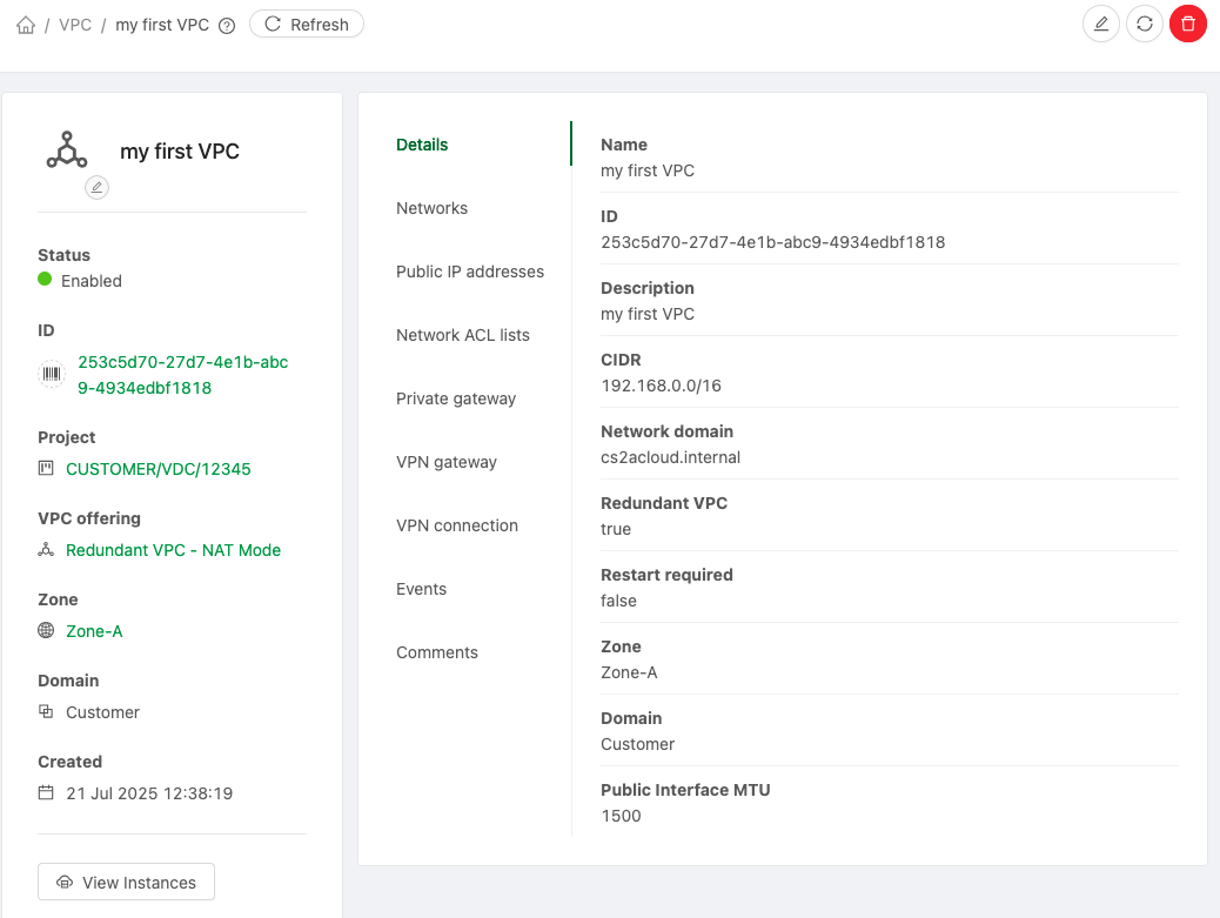Click the VPC offering icon beside Redundant VPC
Image resolution: width=1220 pixels, height=918 pixels.
click(46, 549)
